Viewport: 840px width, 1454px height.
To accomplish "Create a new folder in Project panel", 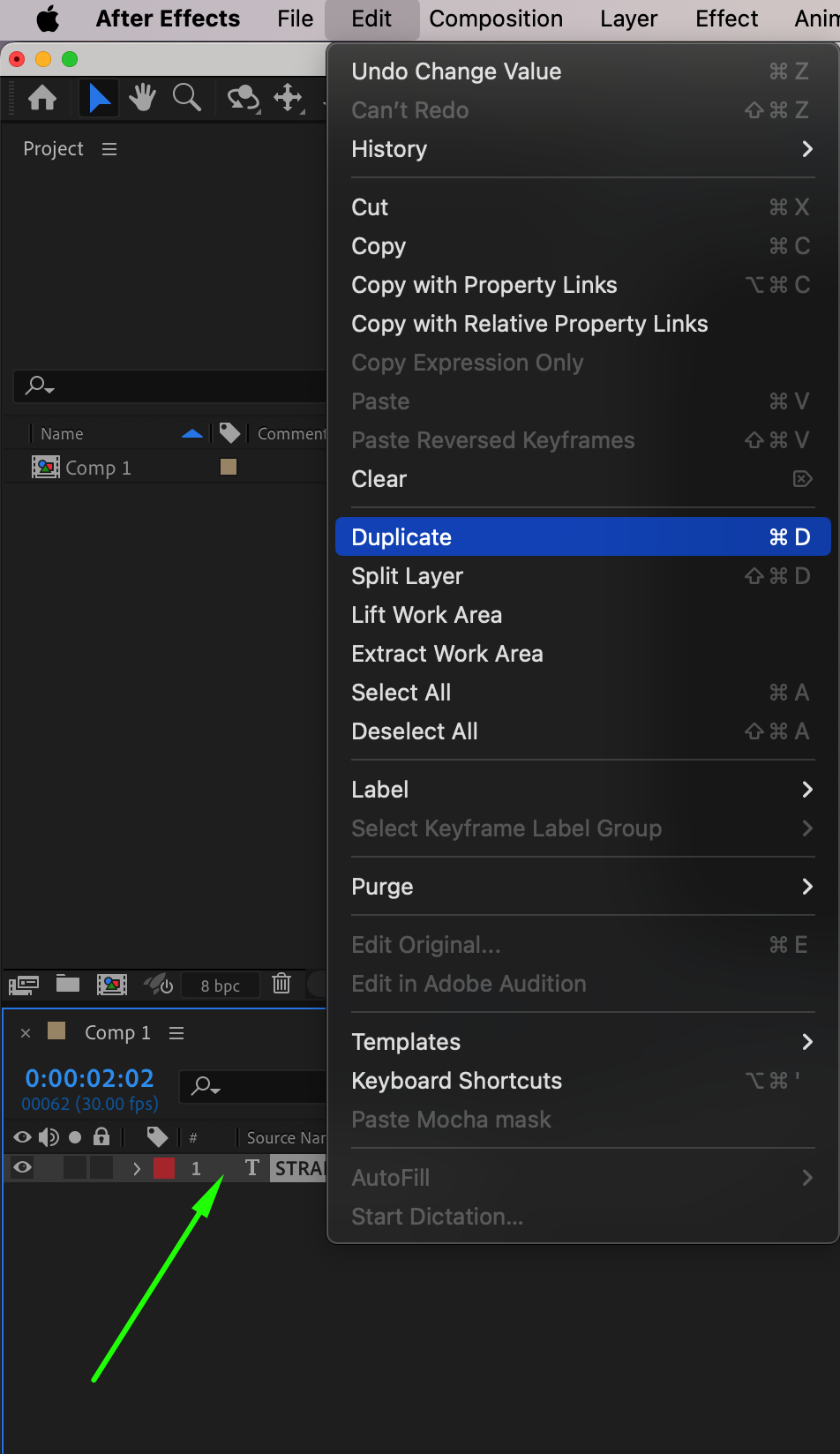I will click(68, 984).
